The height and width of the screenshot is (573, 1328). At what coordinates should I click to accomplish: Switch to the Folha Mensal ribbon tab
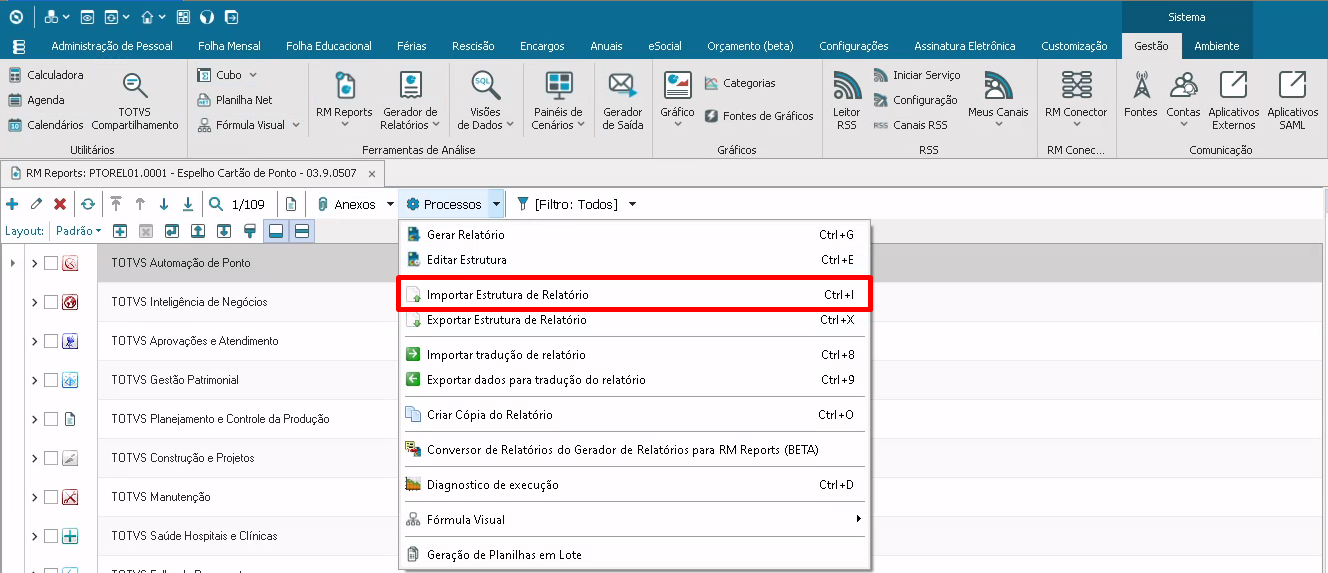point(229,46)
